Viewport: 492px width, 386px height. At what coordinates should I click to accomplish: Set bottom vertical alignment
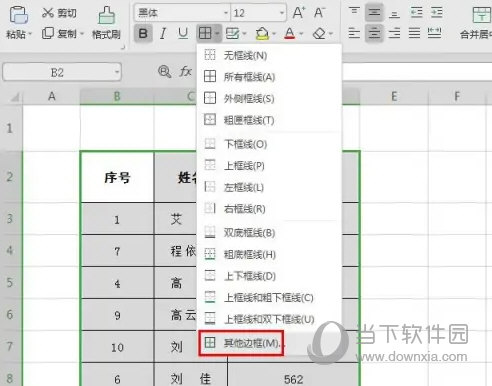(x=394, y=13)
